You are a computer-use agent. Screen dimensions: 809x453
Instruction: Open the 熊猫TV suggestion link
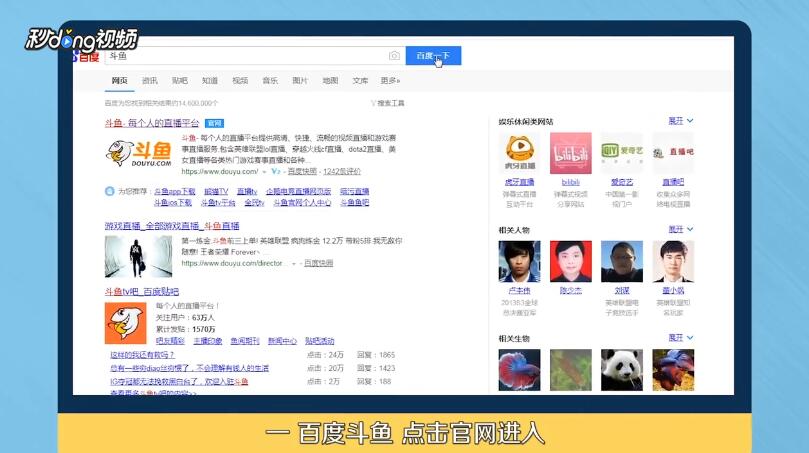click(x=216, y=191)
